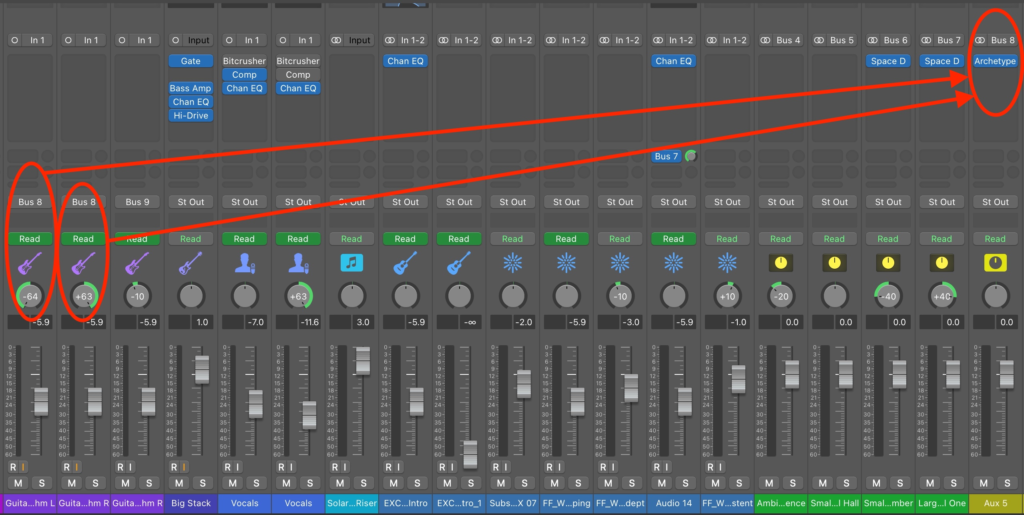The height and width of the screenshot is (515, 1024).
Task: Toggle Gate plugin on Big Stack
Action: [190, 61]
